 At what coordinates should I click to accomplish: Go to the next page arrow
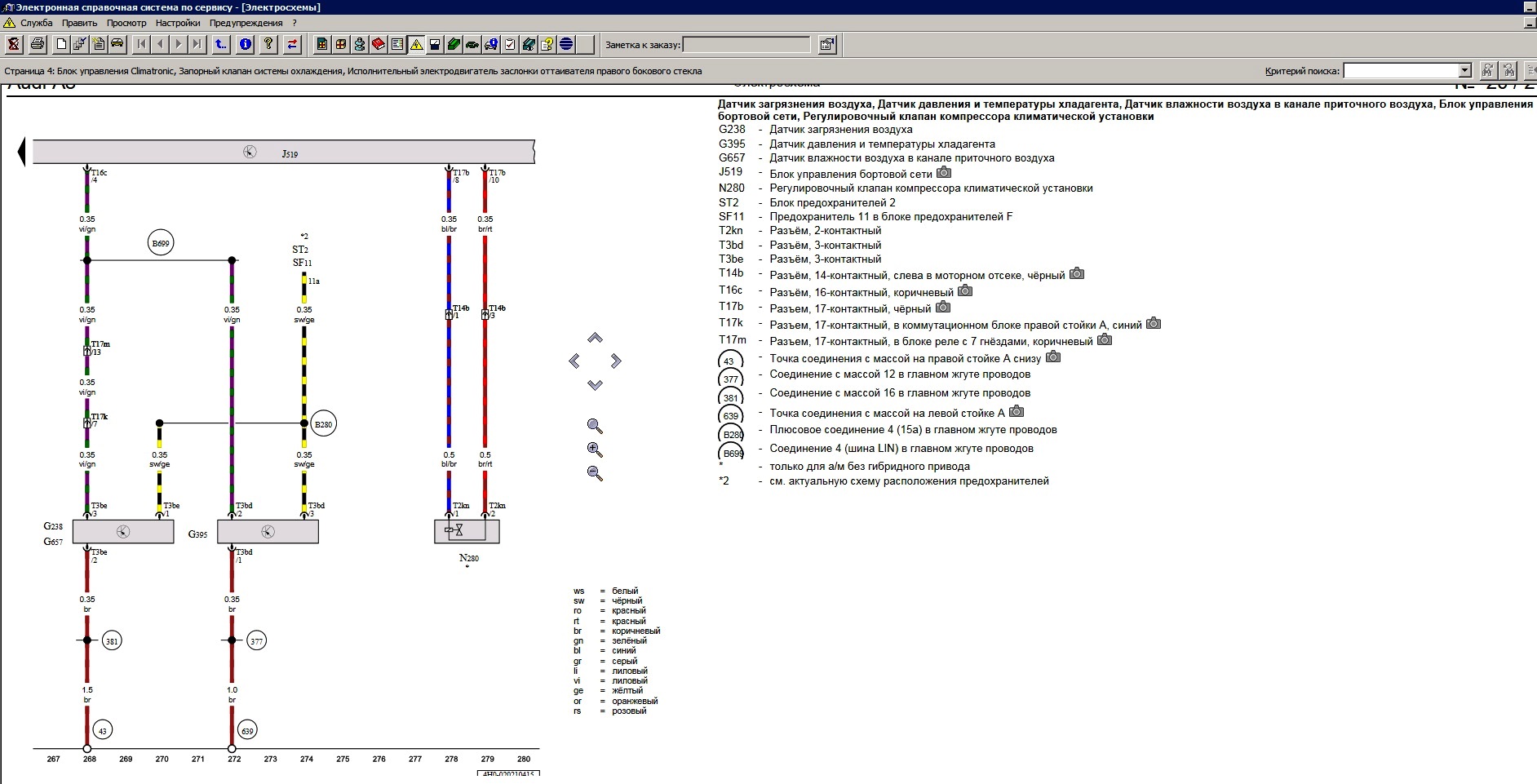coord(179,44)
